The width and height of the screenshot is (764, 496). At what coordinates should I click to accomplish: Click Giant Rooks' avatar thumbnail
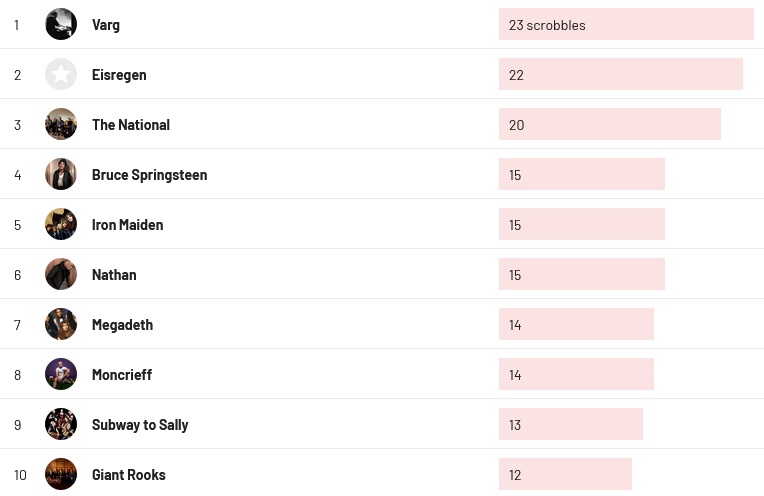point(61,474)
